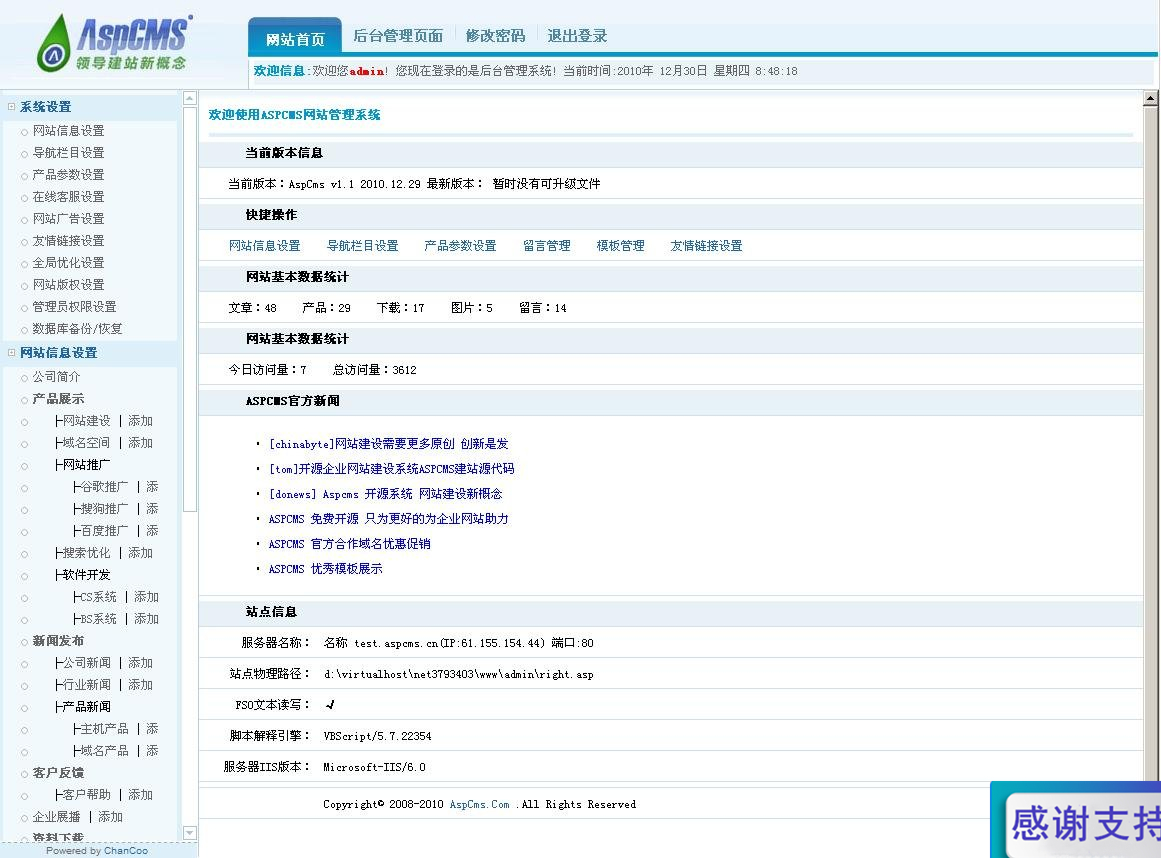Screen dimensions: 1161x858
Task: Open the [donews] Aspcms news link
Action: (x=386, y=494)
